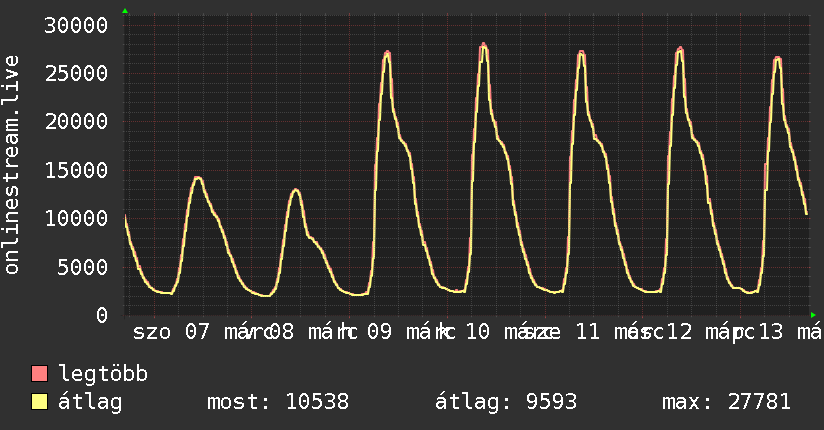
Task: Click the átlag: 9593 statistic
Action: [506, 403]
